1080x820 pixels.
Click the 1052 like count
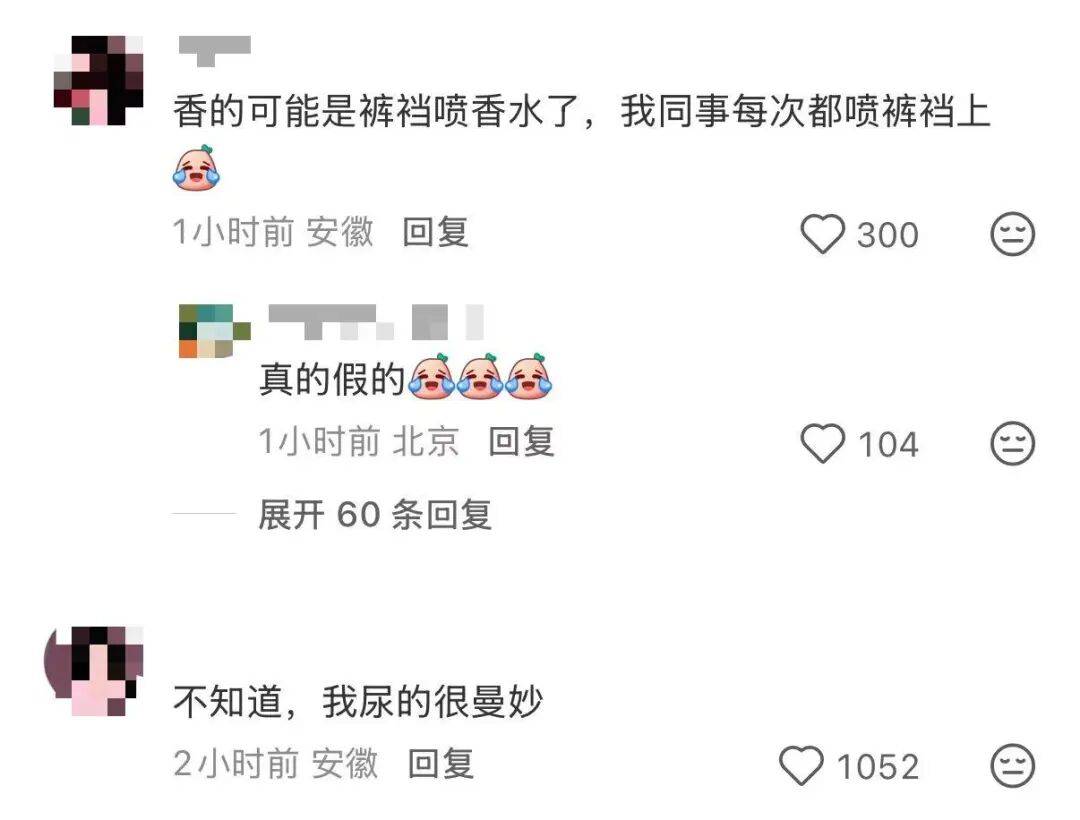[878, 766]
